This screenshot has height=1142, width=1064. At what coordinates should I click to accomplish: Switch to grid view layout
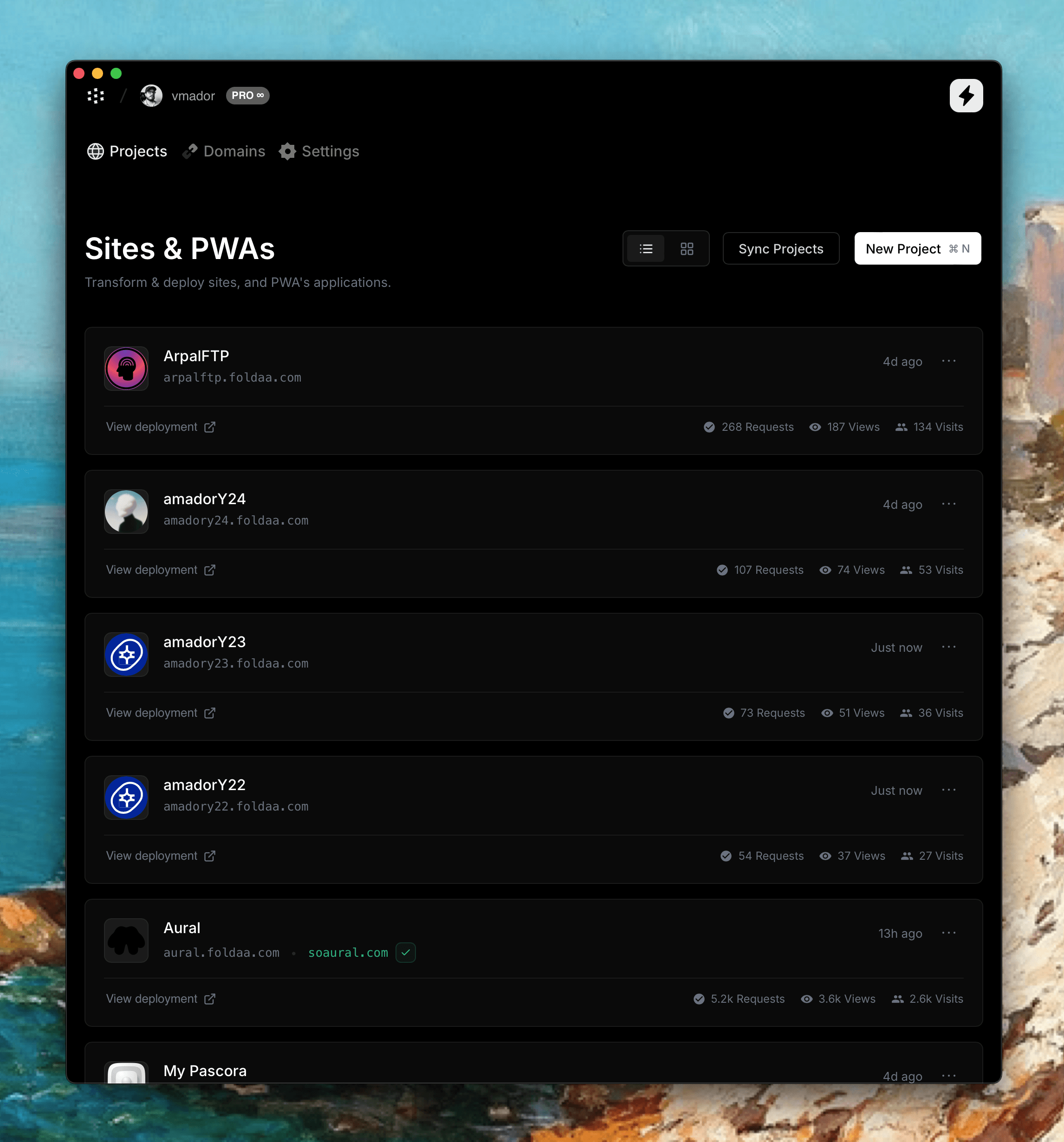[687, 249]
